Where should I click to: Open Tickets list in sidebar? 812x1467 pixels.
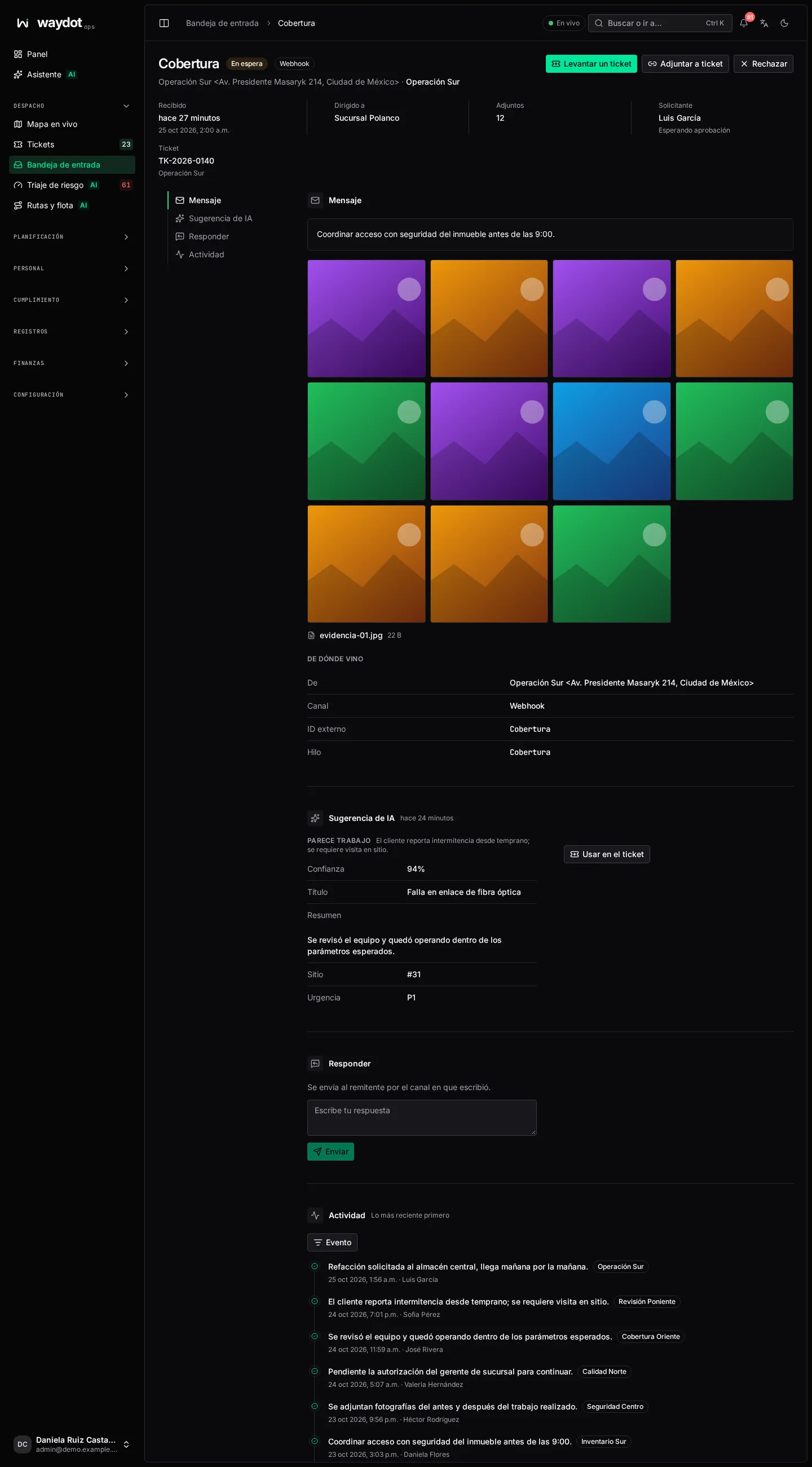pos(72,144)
